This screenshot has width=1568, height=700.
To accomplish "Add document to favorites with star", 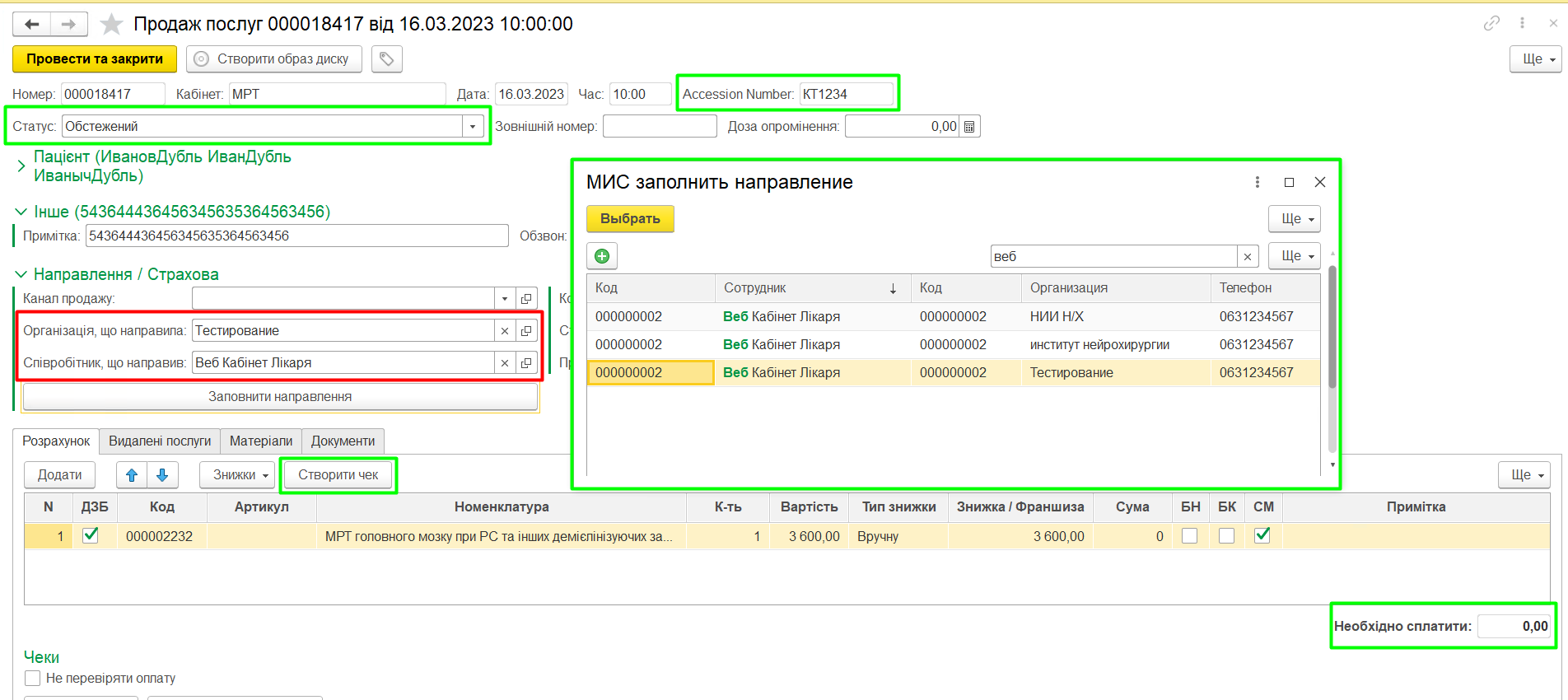I will click(111, 25).
